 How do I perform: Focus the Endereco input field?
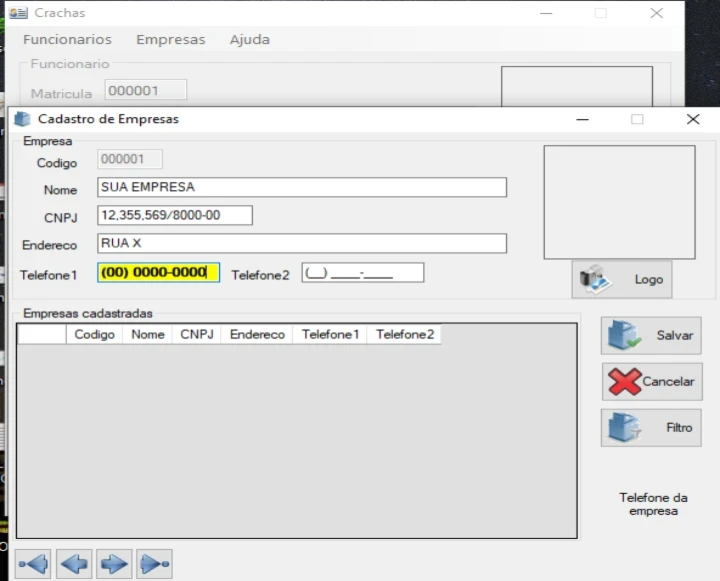pyautogui.click(x=302, y=243)
